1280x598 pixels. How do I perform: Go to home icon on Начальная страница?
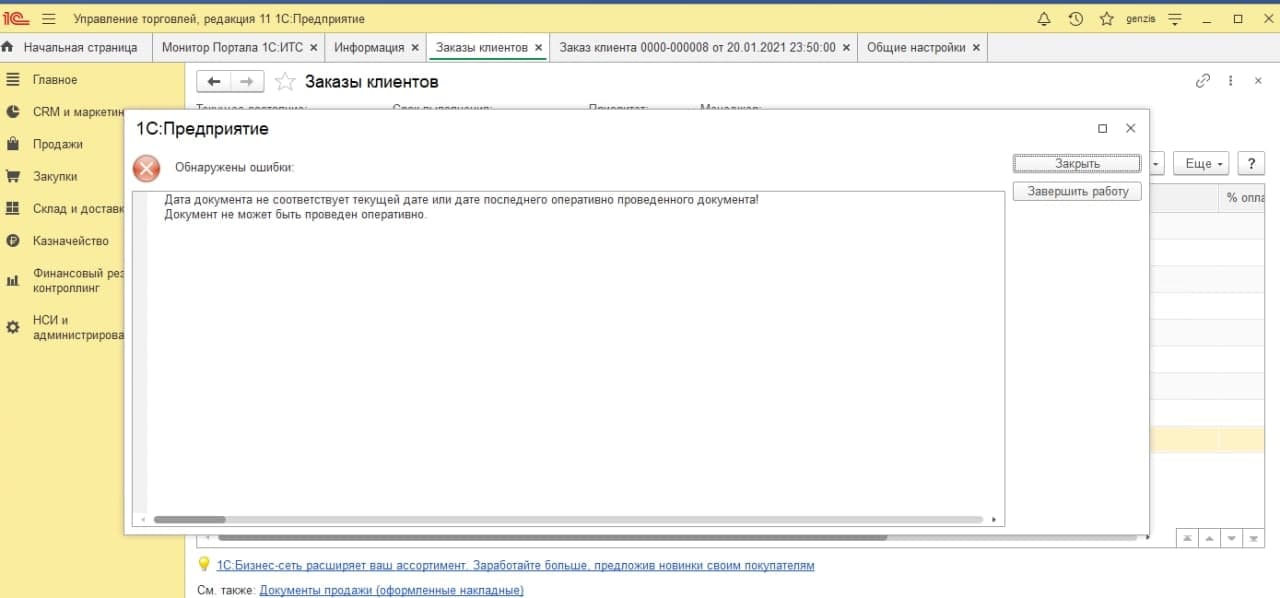8,47
